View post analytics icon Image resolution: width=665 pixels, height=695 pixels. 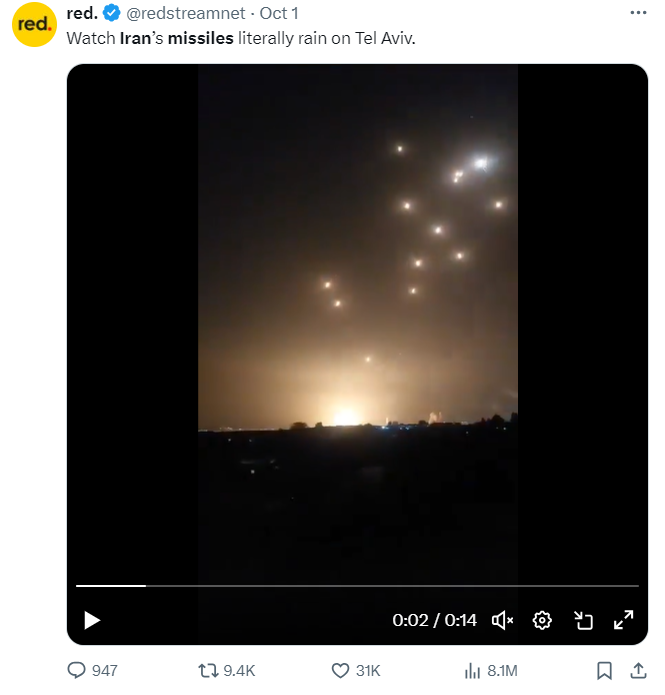coord(474,670)
